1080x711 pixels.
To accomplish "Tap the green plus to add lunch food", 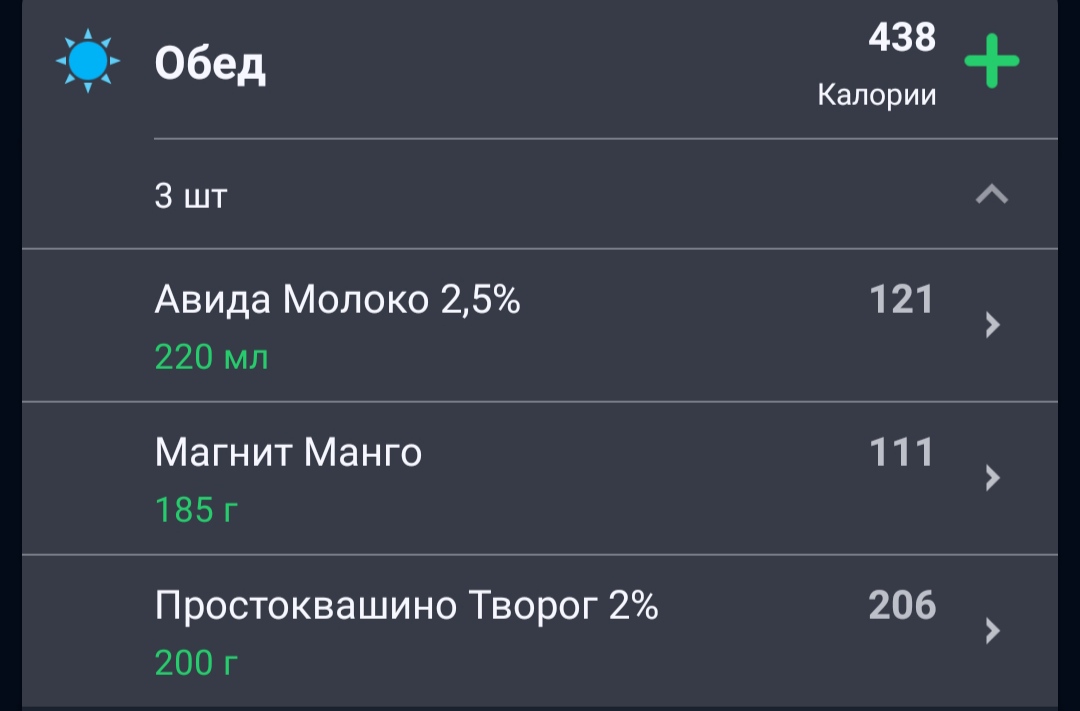I will coord(991,61).
